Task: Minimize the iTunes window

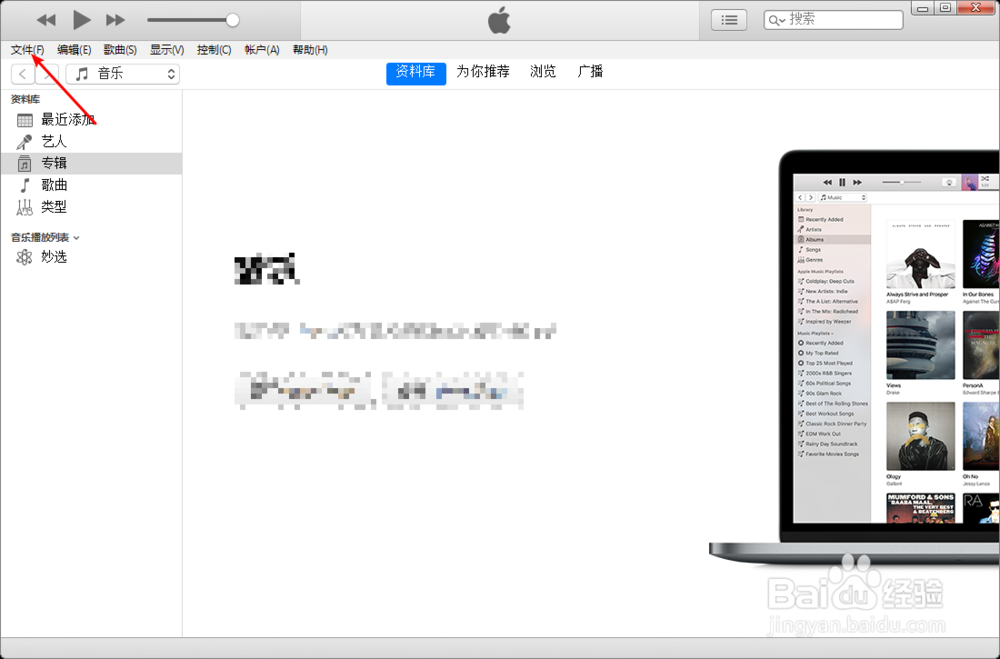Action: [923, 8]
